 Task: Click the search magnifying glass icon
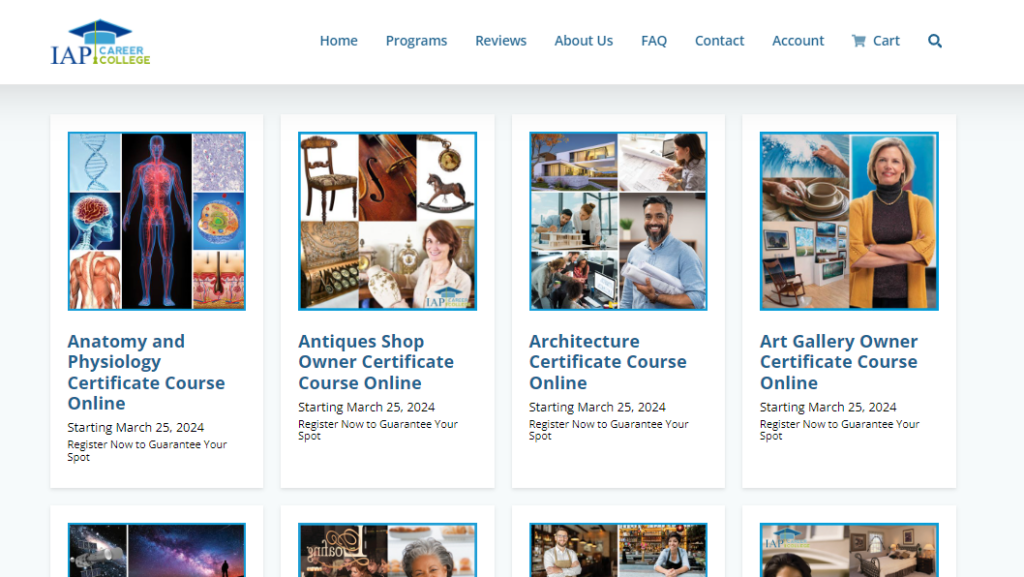[x=934, y=40]
